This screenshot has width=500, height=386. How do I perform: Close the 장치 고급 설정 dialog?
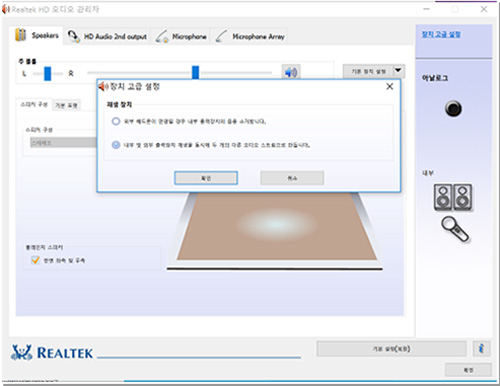[389, 87]
